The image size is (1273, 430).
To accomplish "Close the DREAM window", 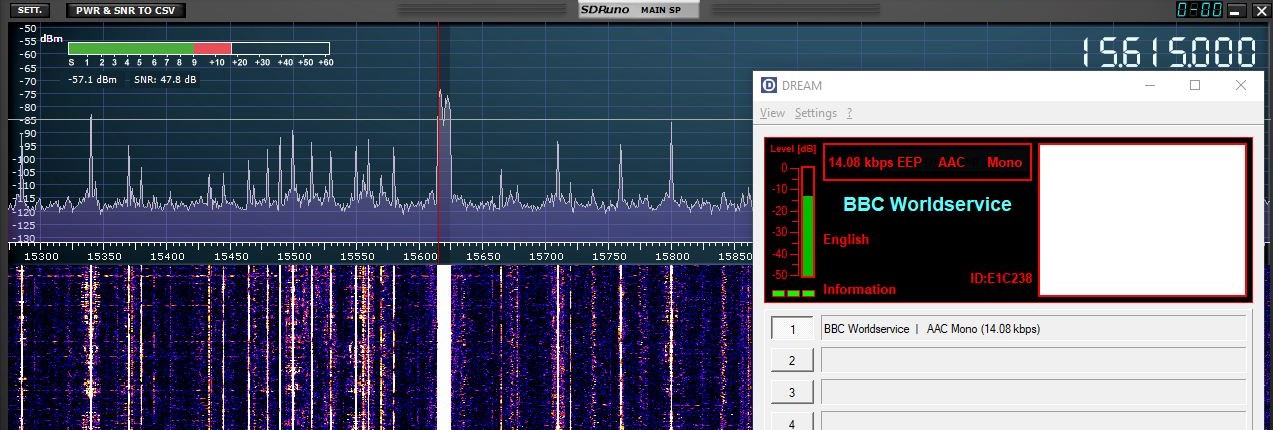I will tap(1241, 85).
